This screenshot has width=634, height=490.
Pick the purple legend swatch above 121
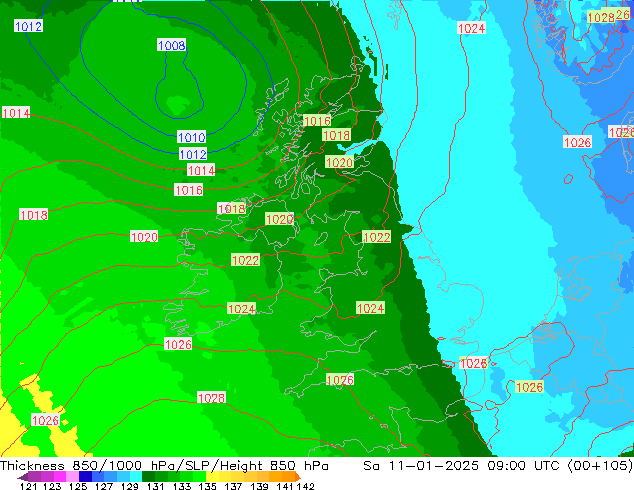pos(34,477)
